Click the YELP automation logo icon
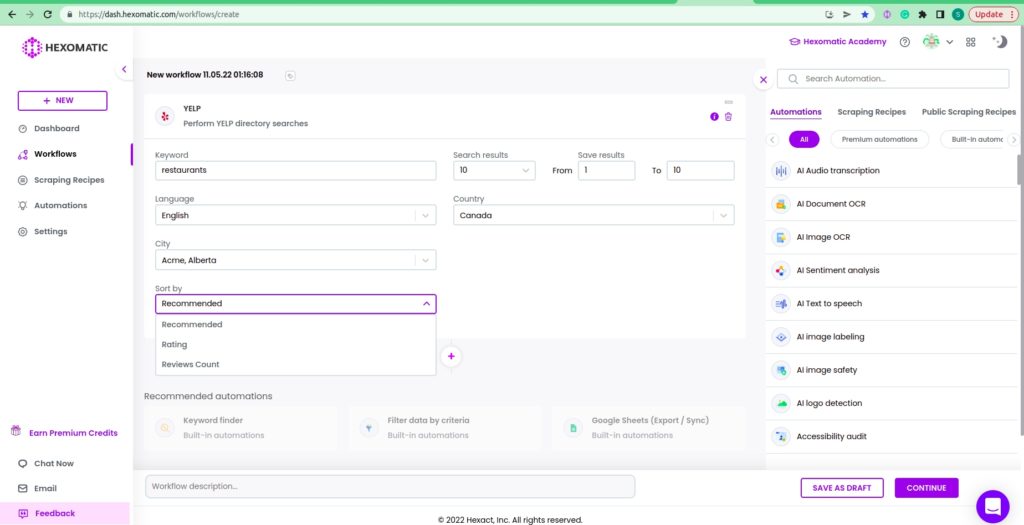 click(165, 116)
